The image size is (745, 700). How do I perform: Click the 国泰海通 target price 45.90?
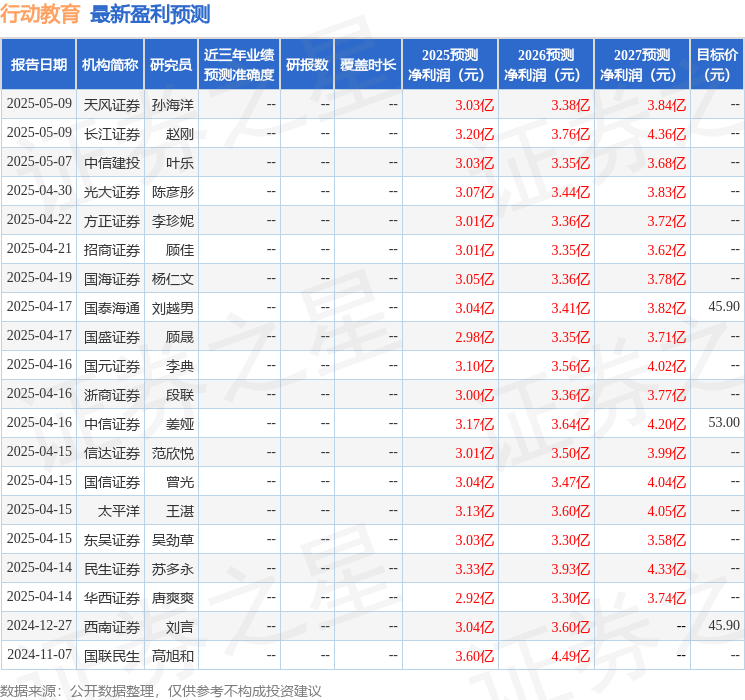coord(724,307)
